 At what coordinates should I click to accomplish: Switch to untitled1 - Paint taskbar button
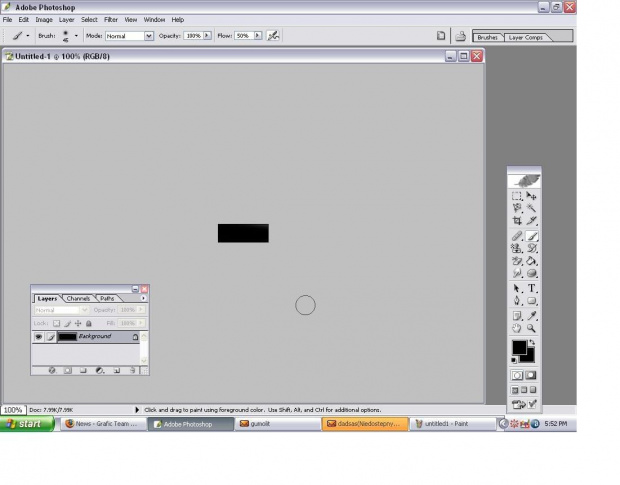(x=452, y=424)
